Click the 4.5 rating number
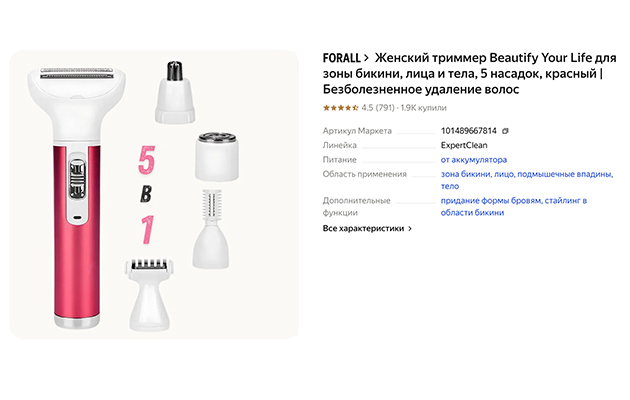Screen dimensions: 630x400 (367, 108)
